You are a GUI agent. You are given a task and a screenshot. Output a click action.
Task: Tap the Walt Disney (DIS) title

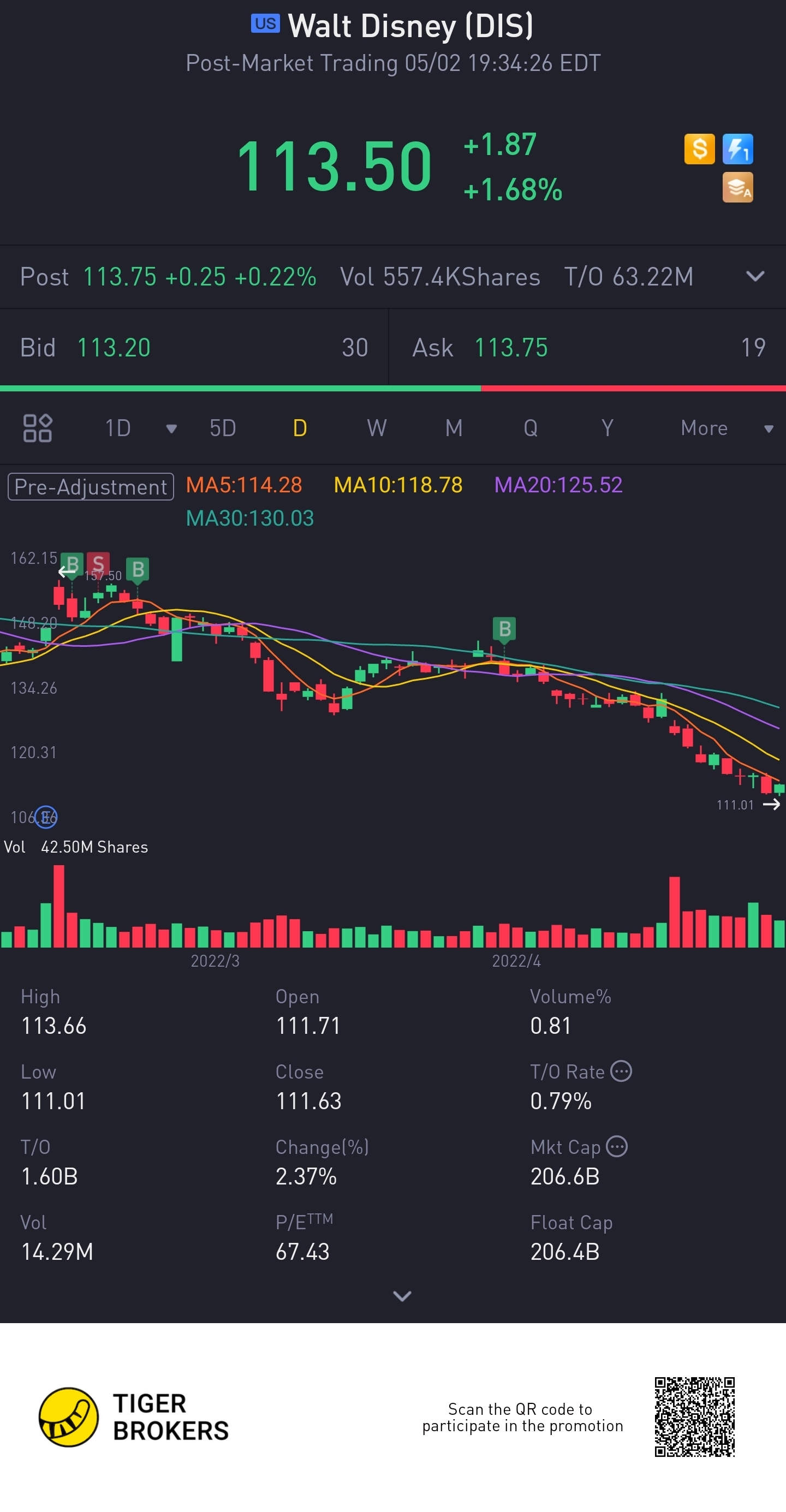pos(410,26)
